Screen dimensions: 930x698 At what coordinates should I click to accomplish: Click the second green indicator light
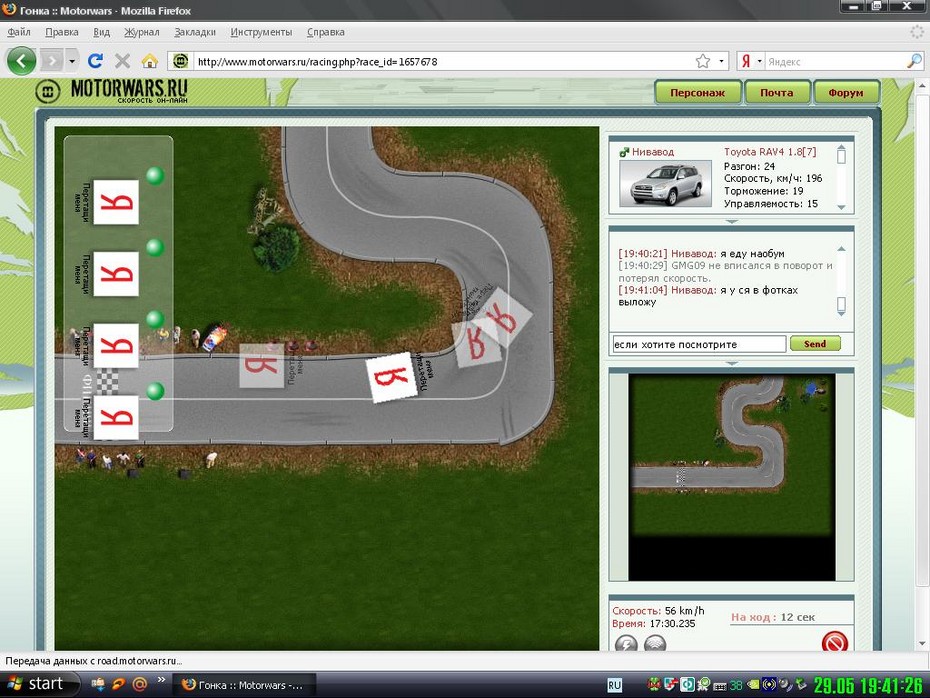(x=155, y=247)
